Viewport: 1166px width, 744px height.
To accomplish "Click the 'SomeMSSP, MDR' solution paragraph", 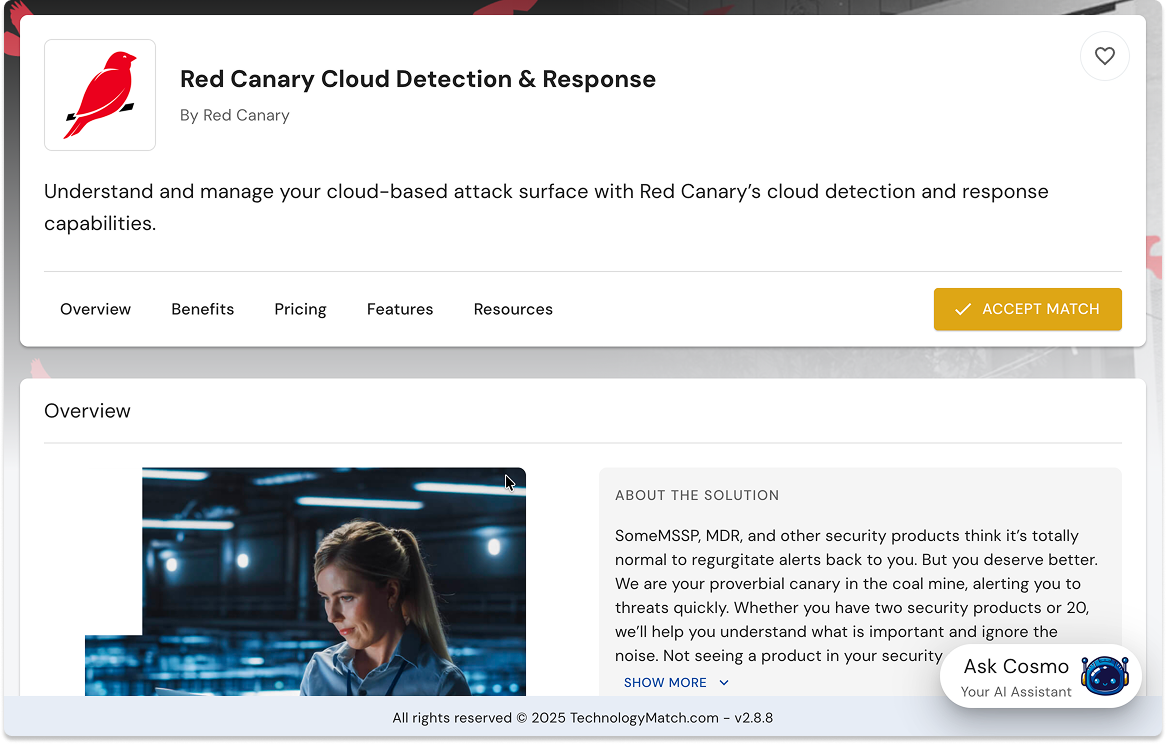I will pyautogui.click(x=857, y=595).
